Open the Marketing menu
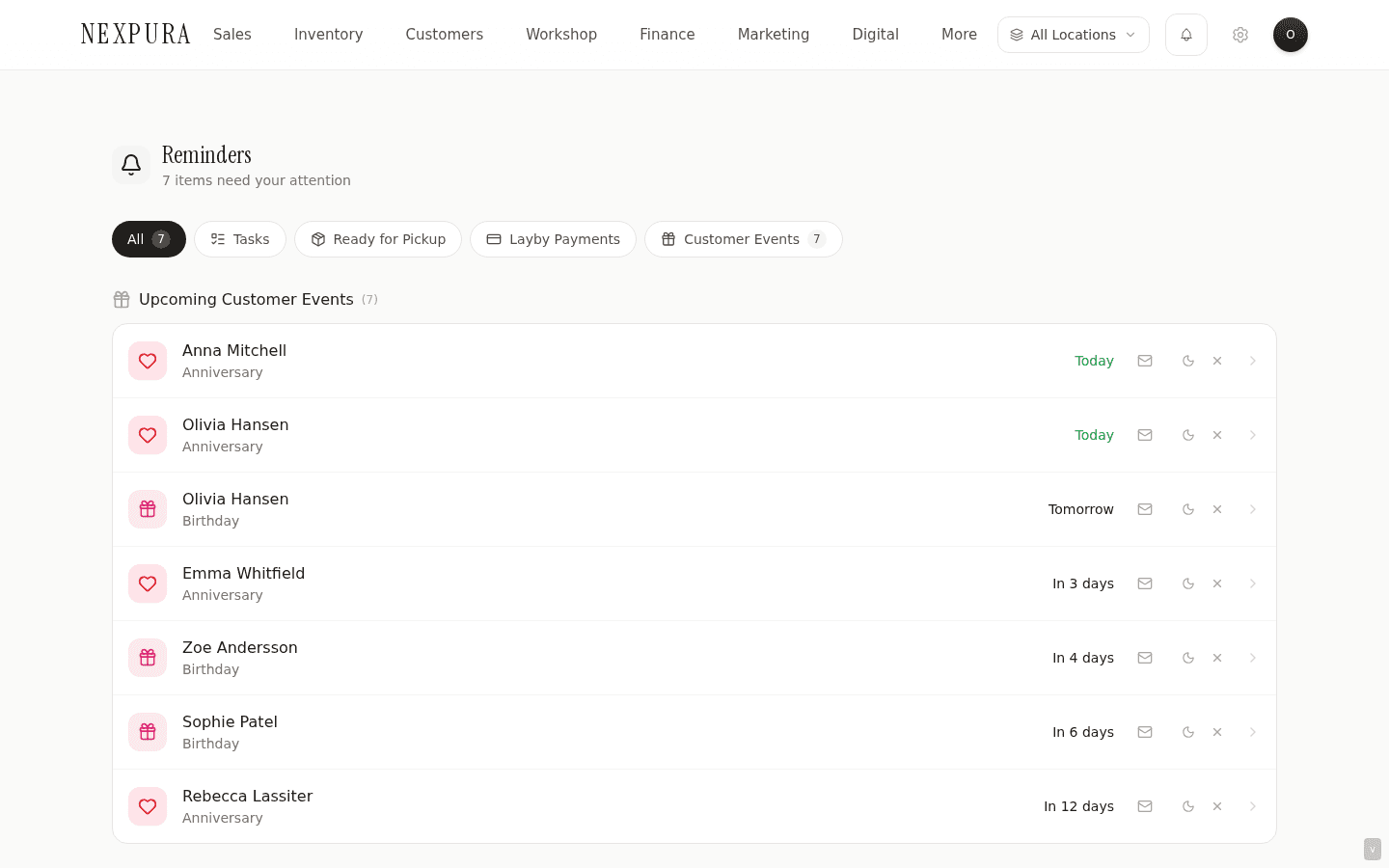 pos(774,35)
